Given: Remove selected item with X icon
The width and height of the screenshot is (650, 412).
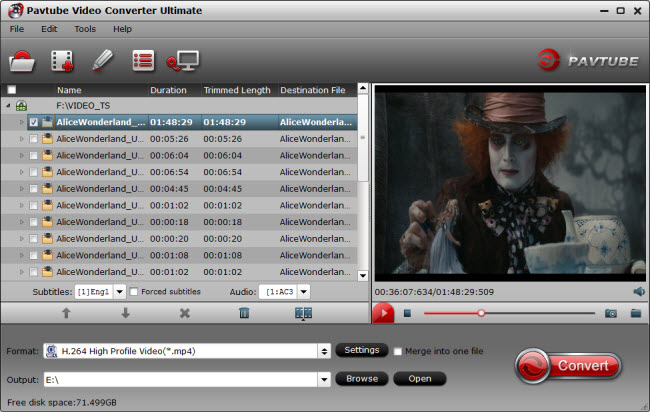Looking at the screenshot, I should pos(185,313).
